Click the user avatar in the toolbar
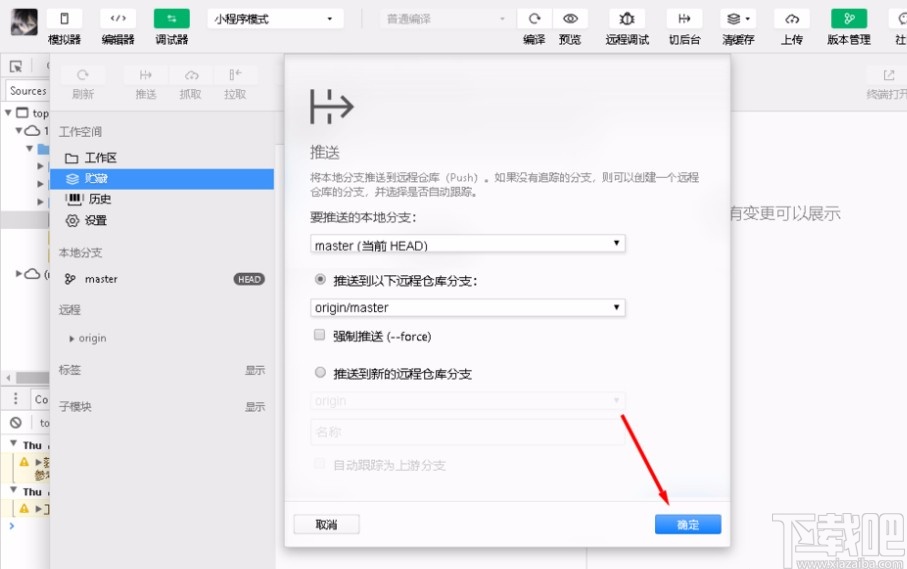Viewport: 907px width, 569px height. pyautogui.click(x=24, y=23)
